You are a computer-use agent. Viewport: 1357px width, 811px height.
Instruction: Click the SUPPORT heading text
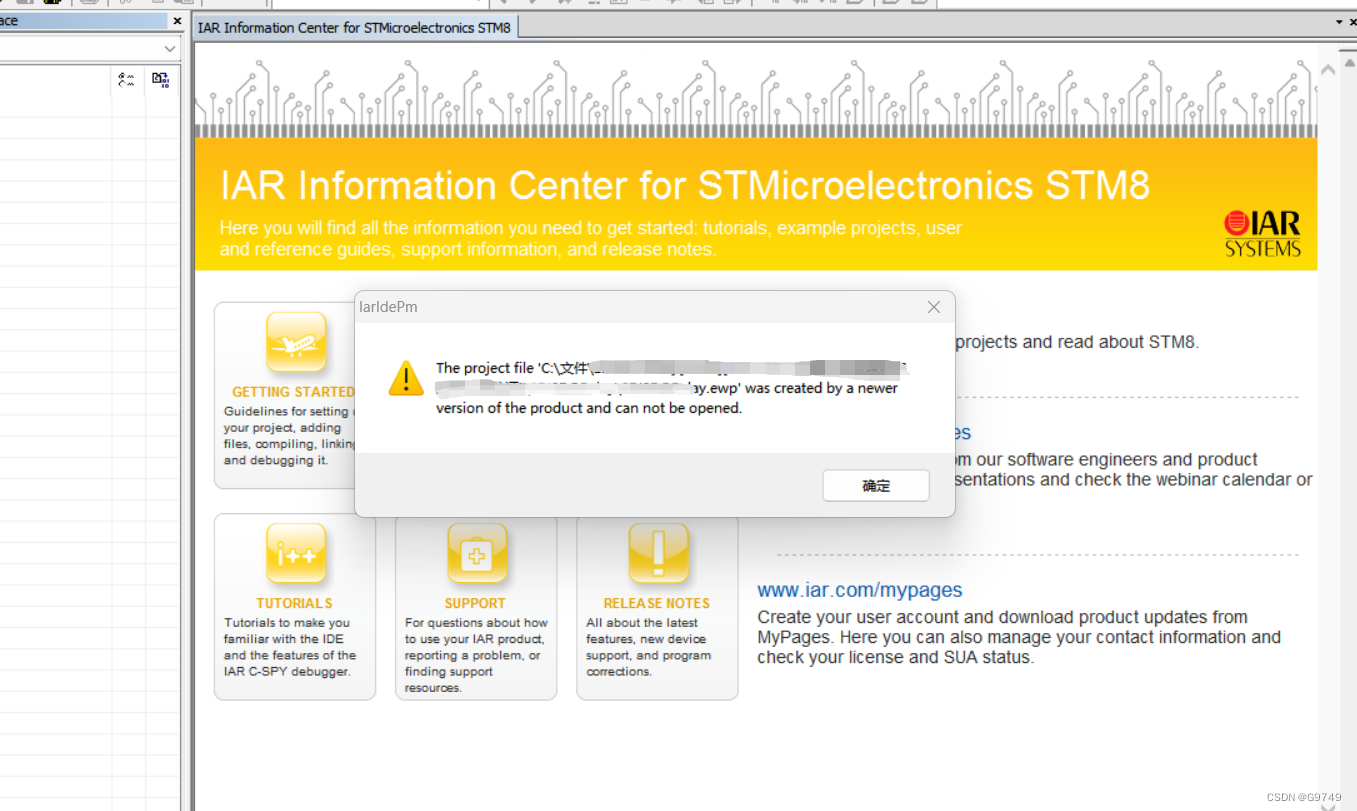tap(475, 603)
